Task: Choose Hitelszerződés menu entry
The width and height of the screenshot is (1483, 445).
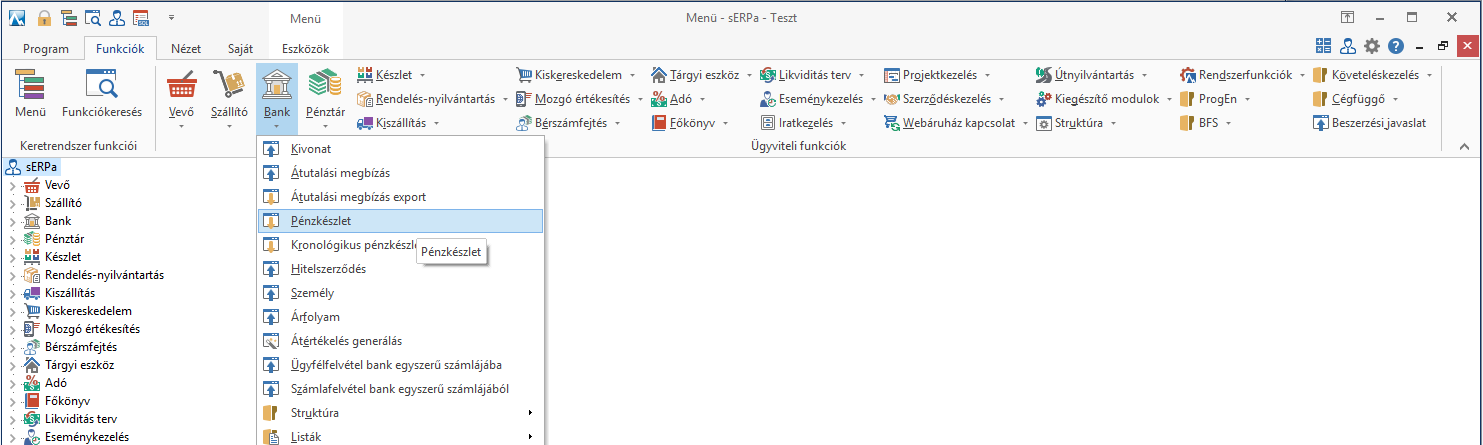Action: tap(400, 269)
